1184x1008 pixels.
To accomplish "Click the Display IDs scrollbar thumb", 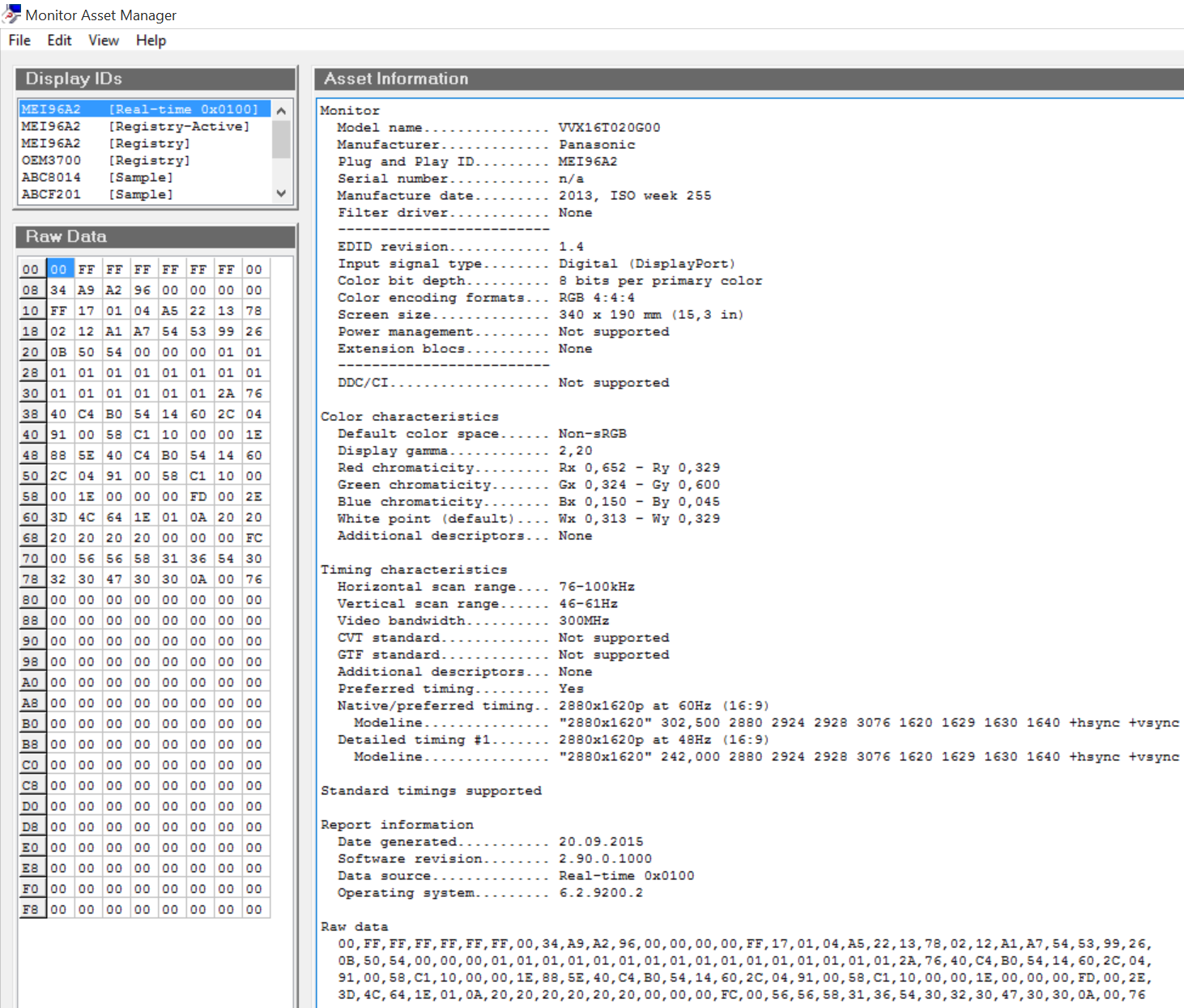I will click(x=281, y=138).
